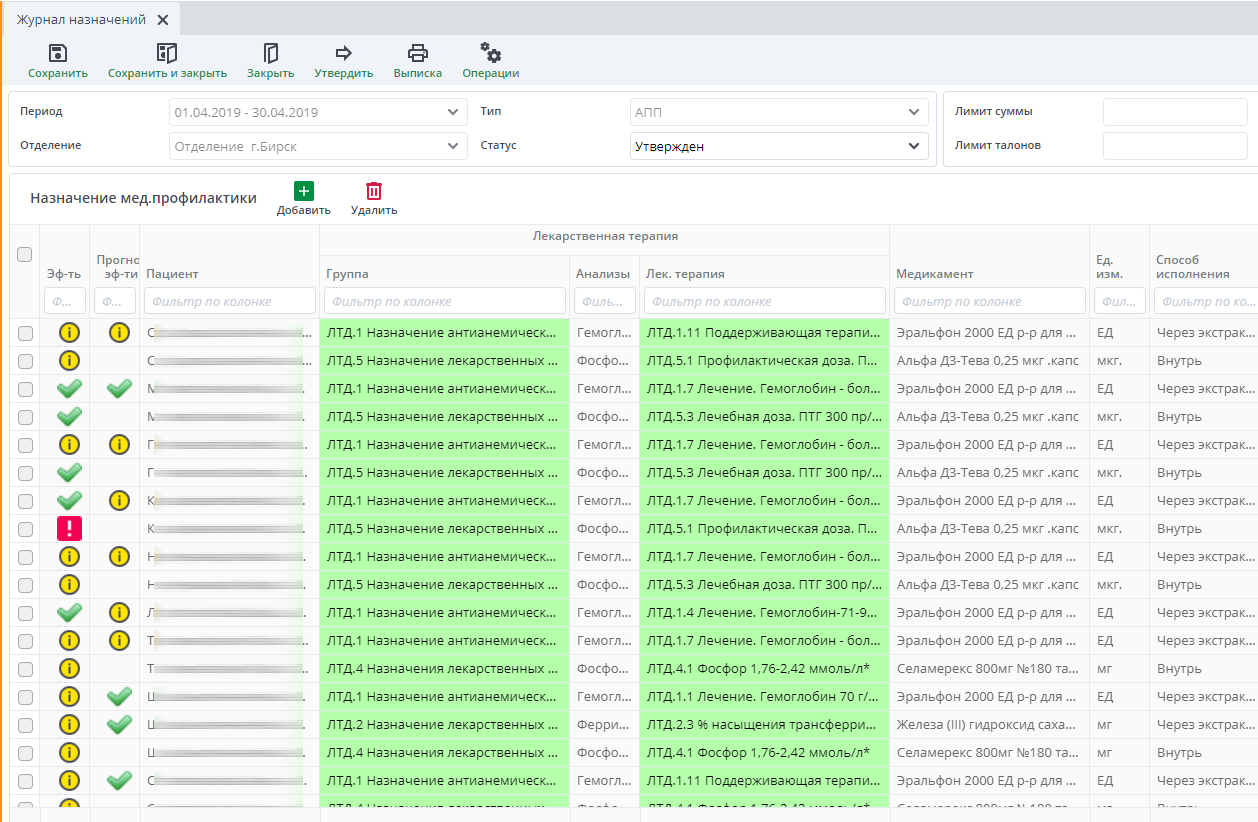Sort by the Группа column header

point(347,274)
